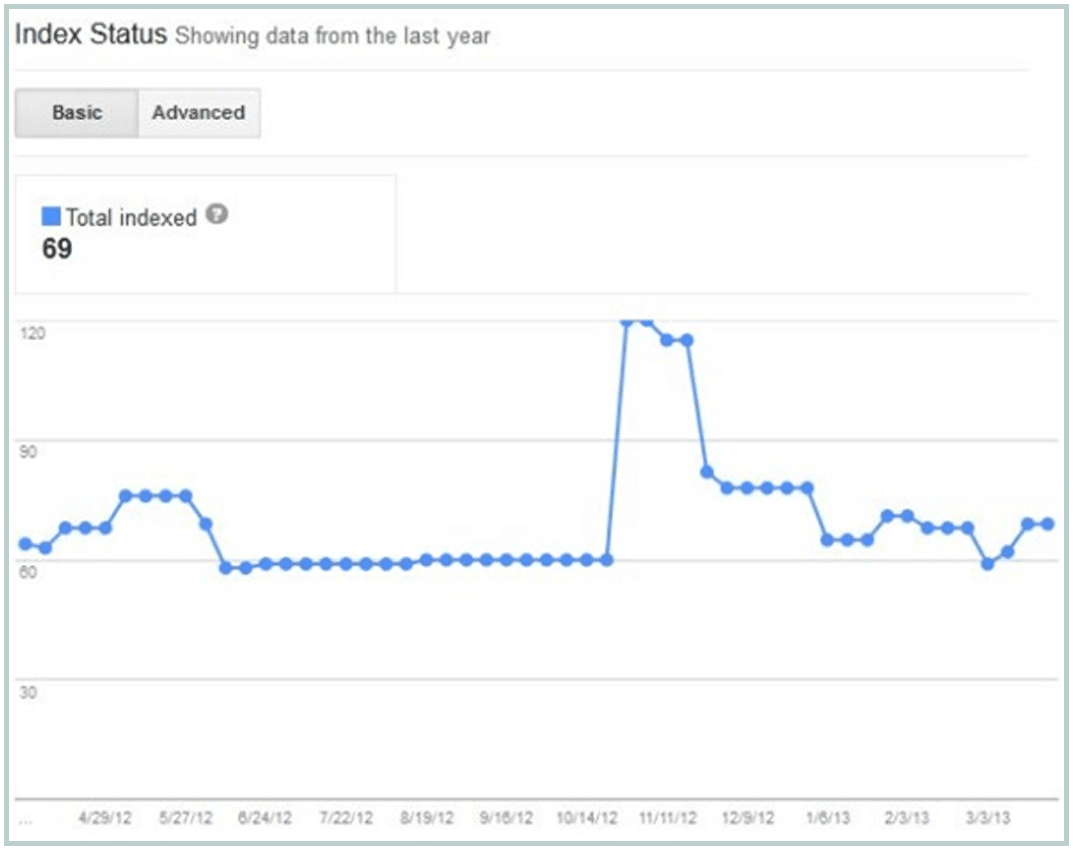Click the 11/11/12 date label
Viewport: 1073px width, 850px height.
tap(667, 818)
